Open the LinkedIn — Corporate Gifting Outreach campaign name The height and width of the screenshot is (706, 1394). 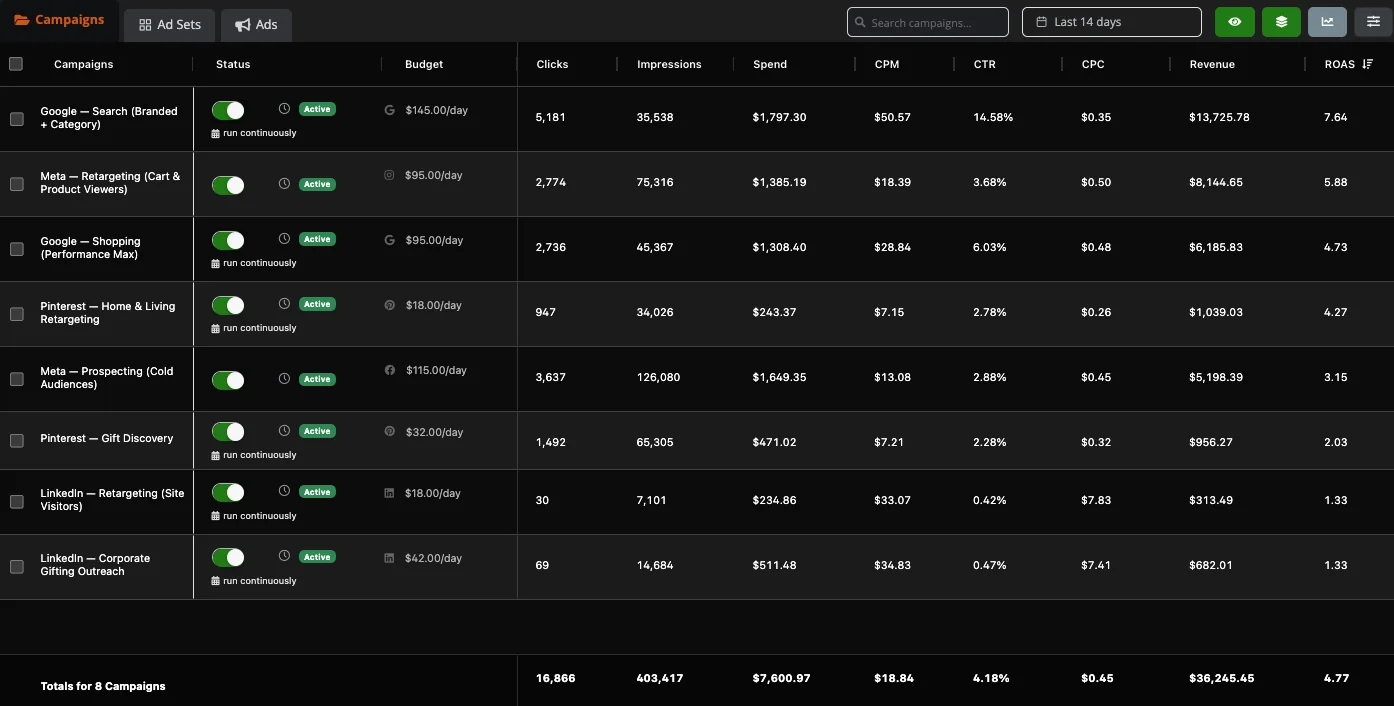95,565
